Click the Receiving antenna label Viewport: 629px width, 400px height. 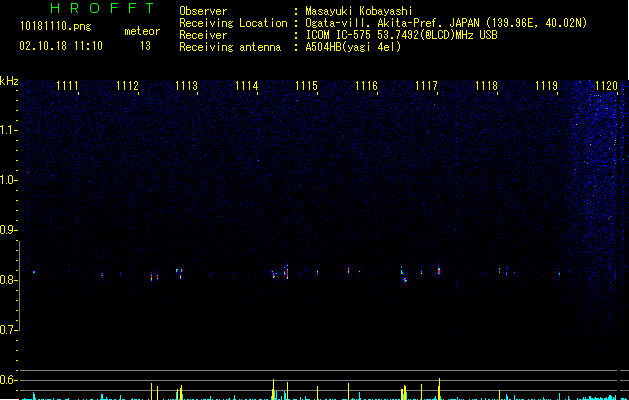(x=230, y=47)
